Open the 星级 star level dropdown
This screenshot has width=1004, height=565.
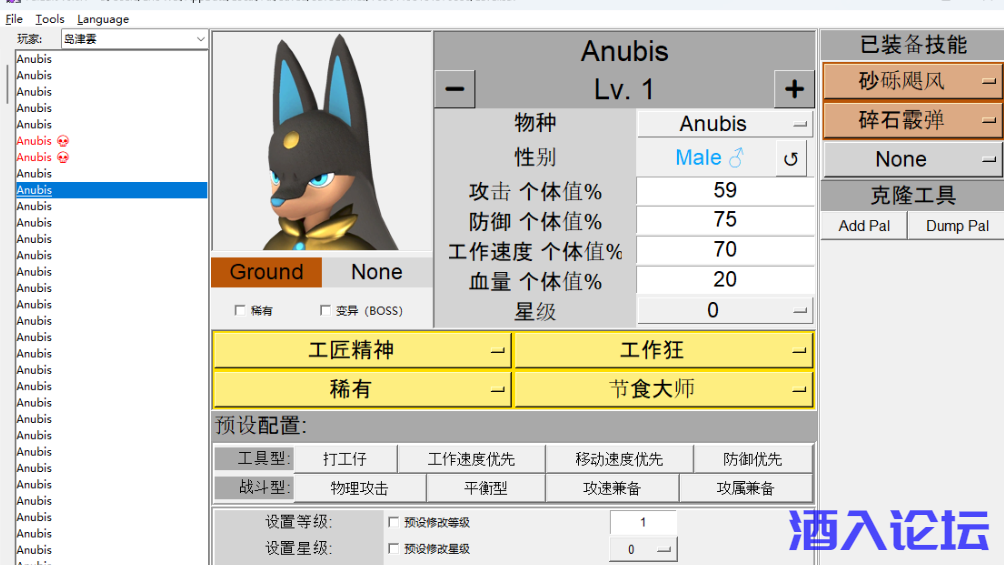point(725,311)
